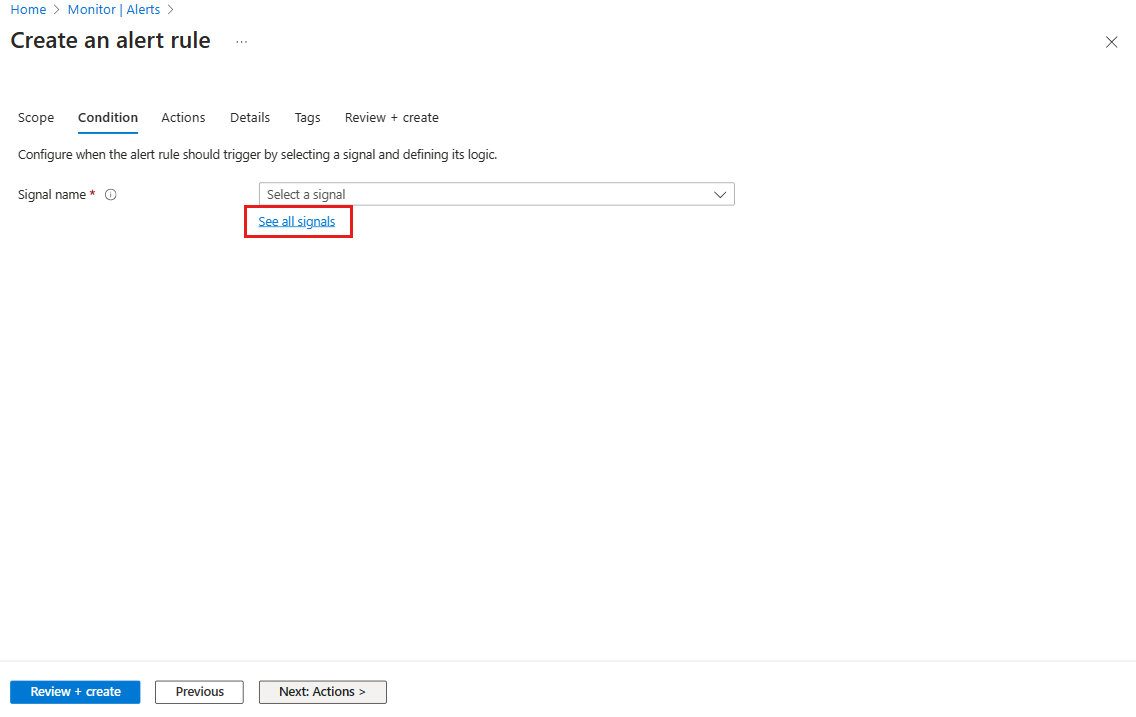Image resolution: width=1136 pixels, height=717 pixels.
Task: Navigate to Monitor | Alerts breadcrumb
Action: pos(115,9)
